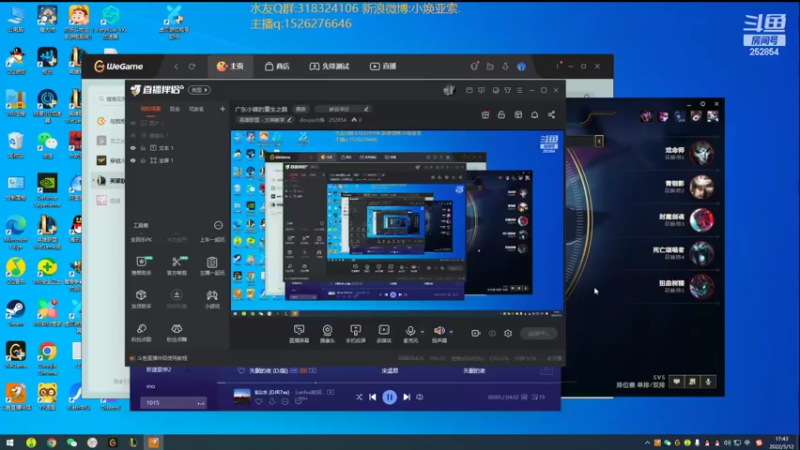Open WeGame 主页 tab
This screenshot has width=800, height=450.
(x=230, y=66)
